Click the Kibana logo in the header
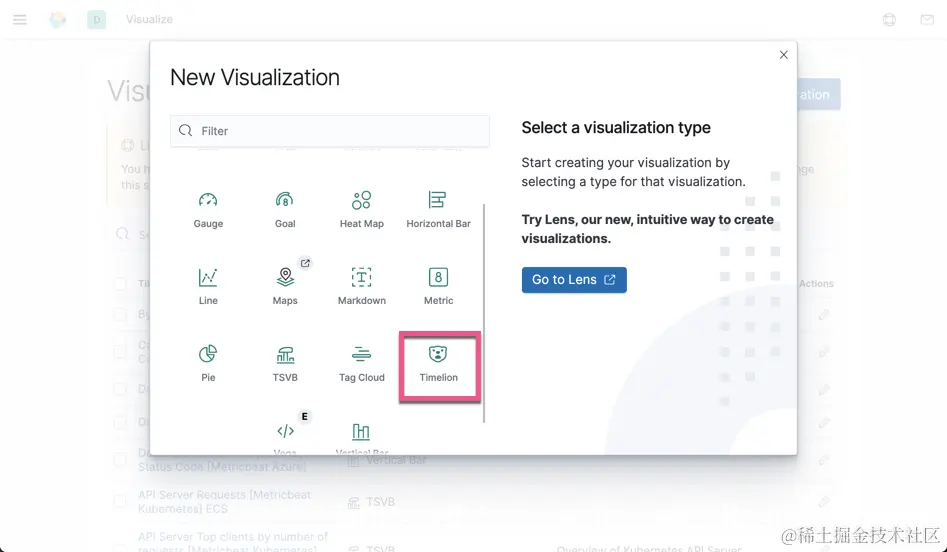Screen dimensions: 947x552 point(58,19)
